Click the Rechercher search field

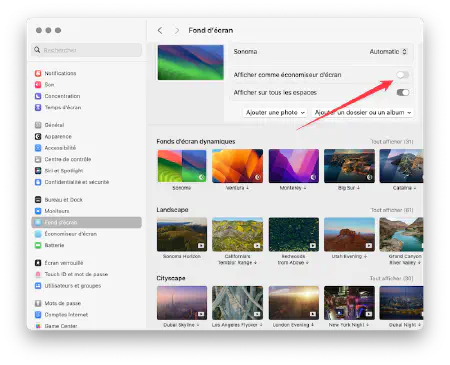87,50
